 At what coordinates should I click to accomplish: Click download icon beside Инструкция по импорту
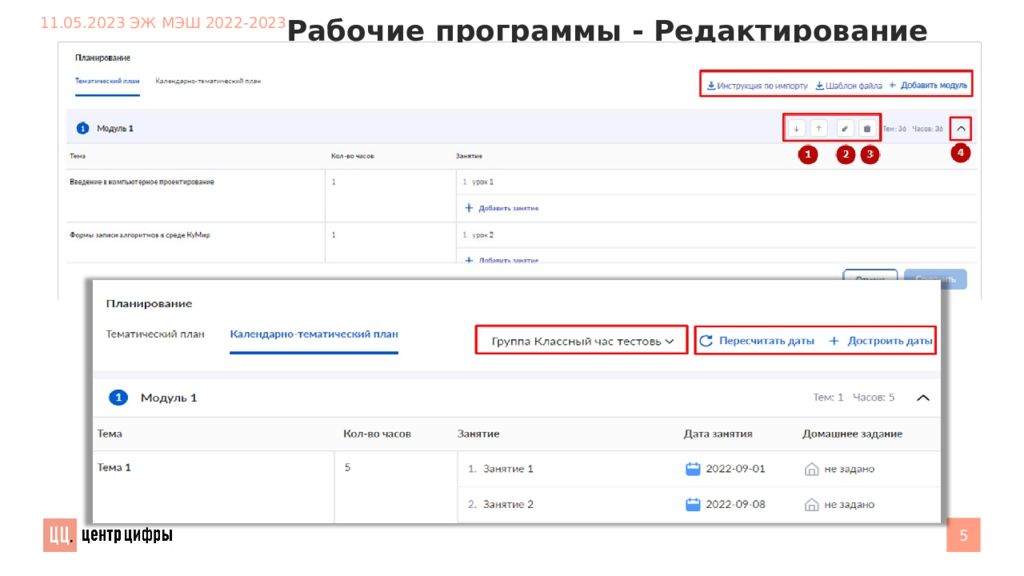[711, 86]
